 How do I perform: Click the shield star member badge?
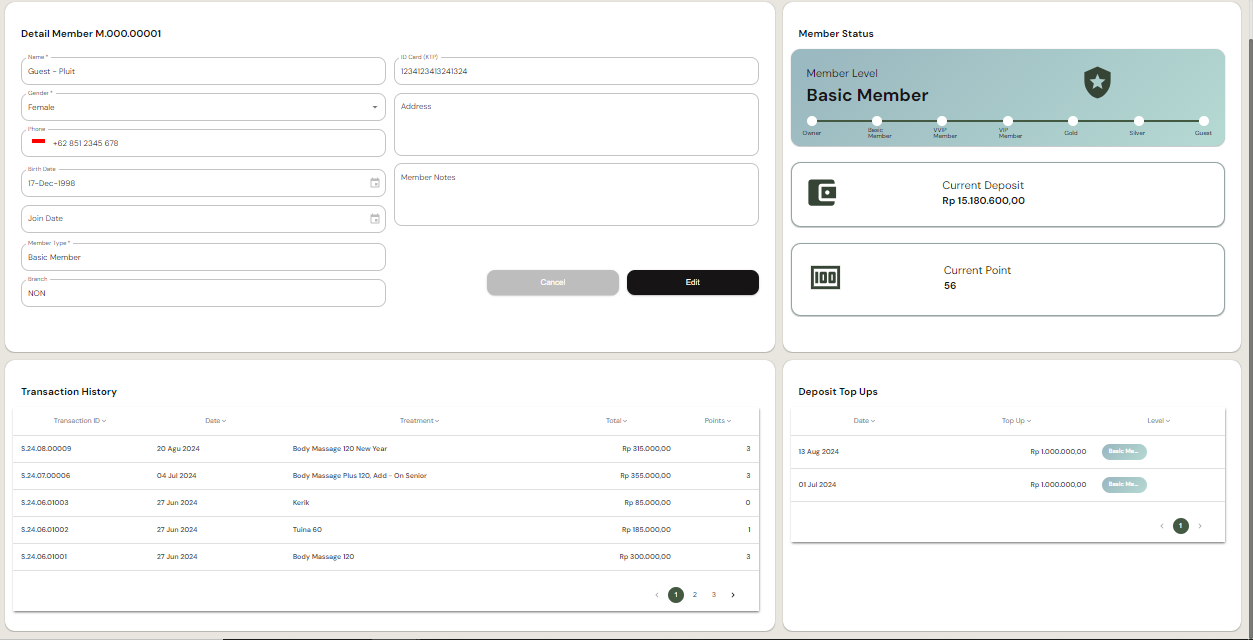click(x=1097, y=82)
